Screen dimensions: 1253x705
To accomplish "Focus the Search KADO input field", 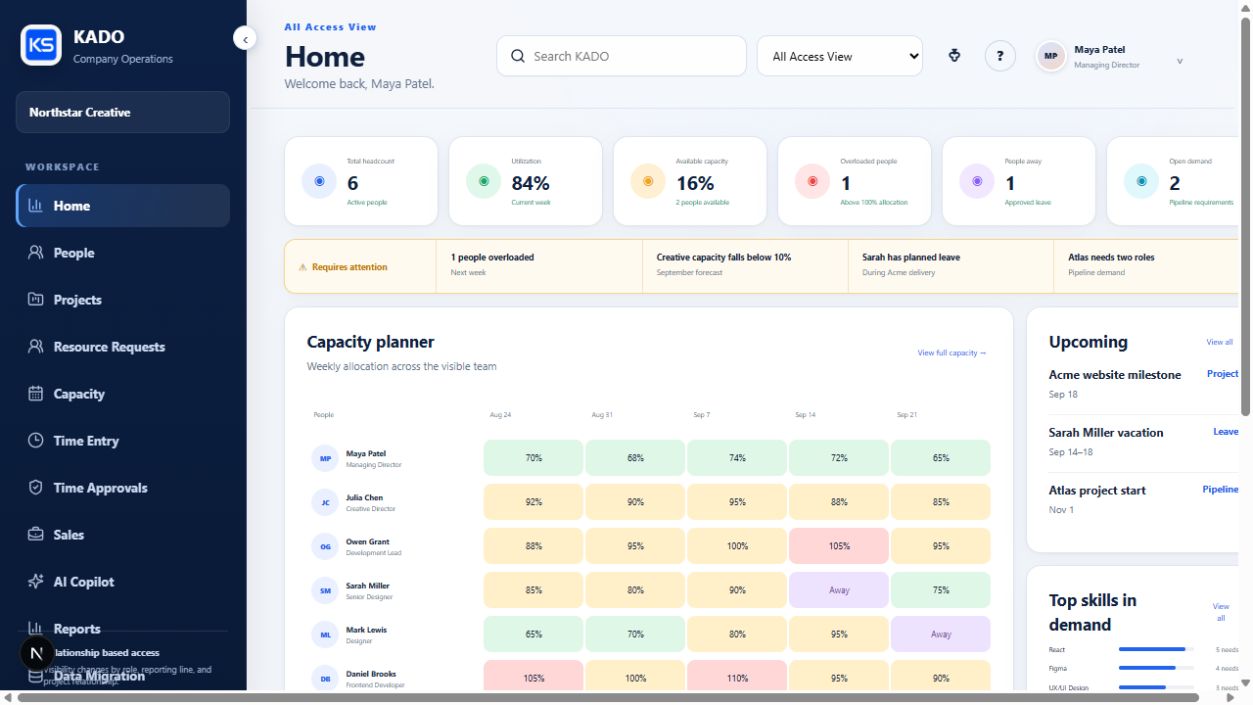I will [621, 56].
